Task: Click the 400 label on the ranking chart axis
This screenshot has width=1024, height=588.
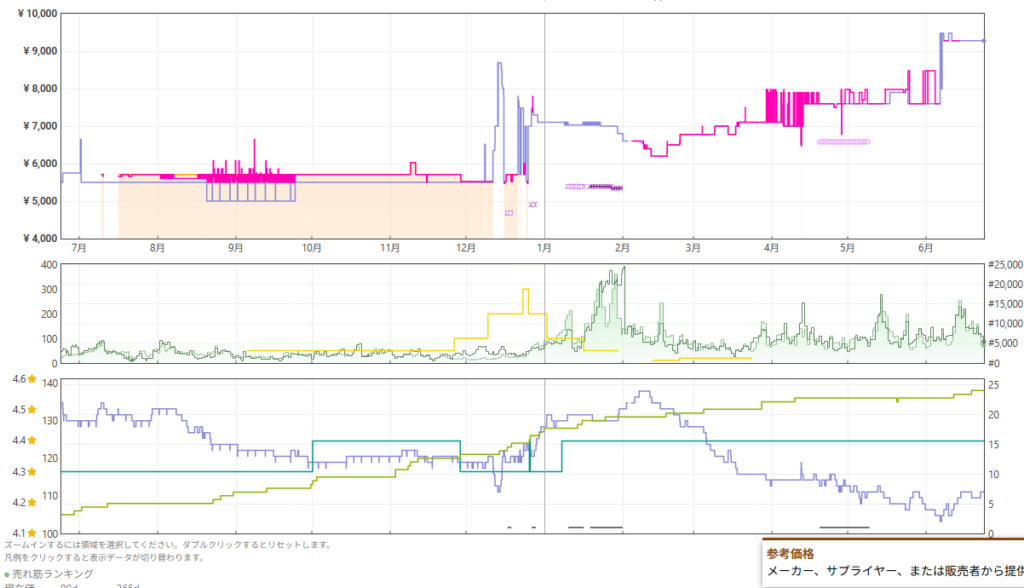Action: 49,265
